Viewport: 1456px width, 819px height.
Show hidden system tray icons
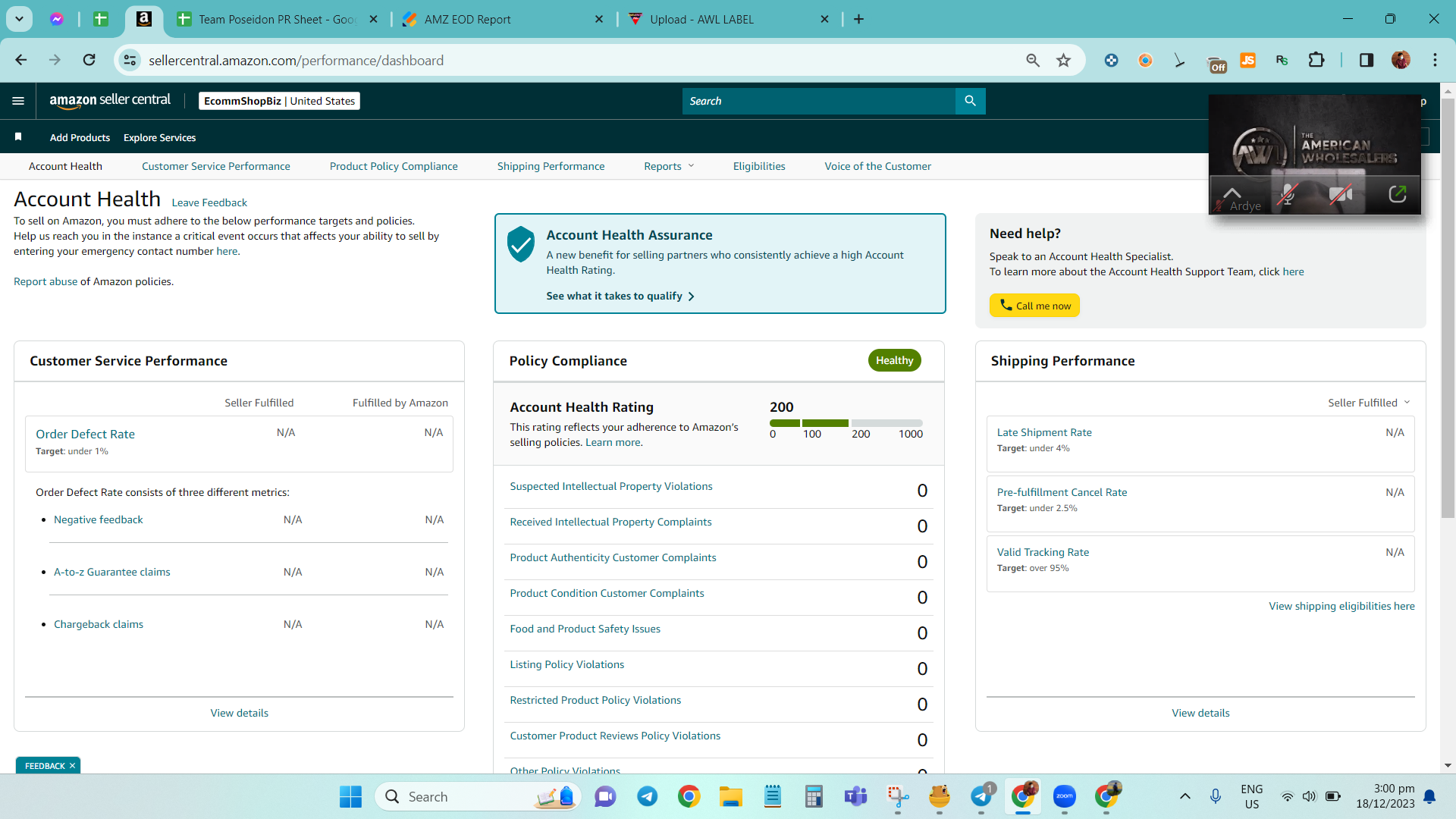[x=1185, y=796]
